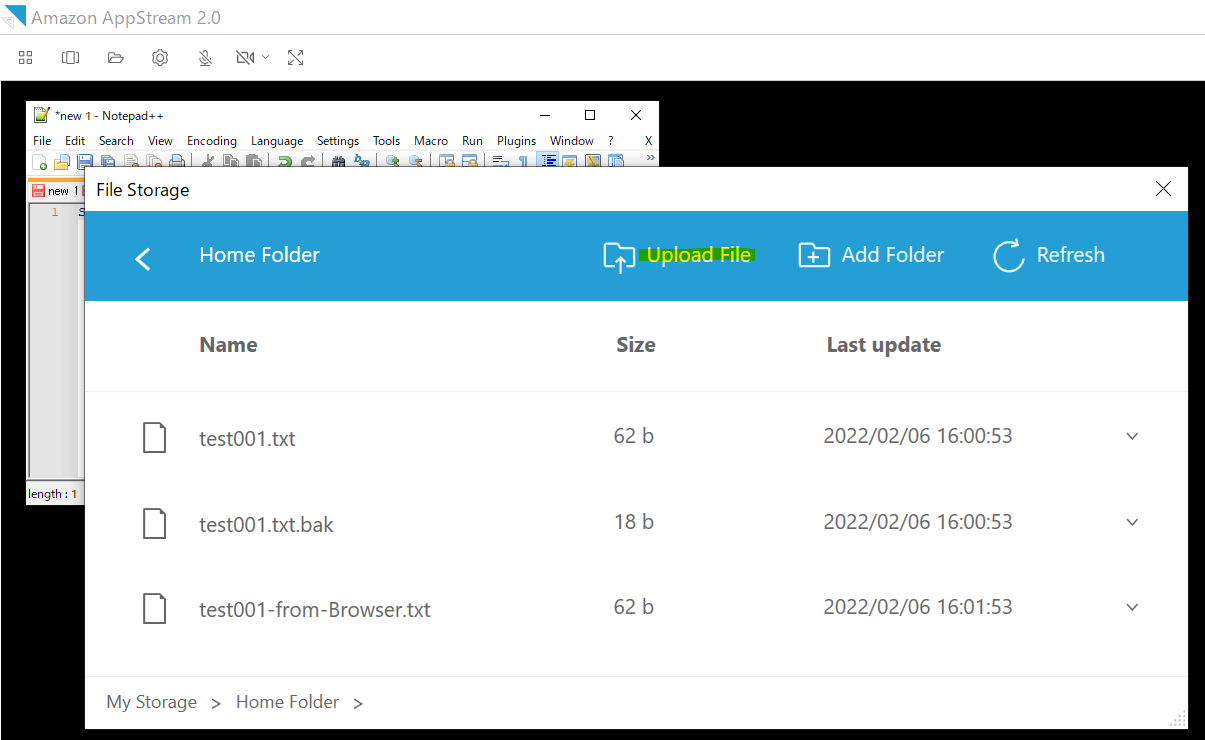Click the Save All icon in Notepad++ toolbar

pyautogui.click(x=108, y=161)
